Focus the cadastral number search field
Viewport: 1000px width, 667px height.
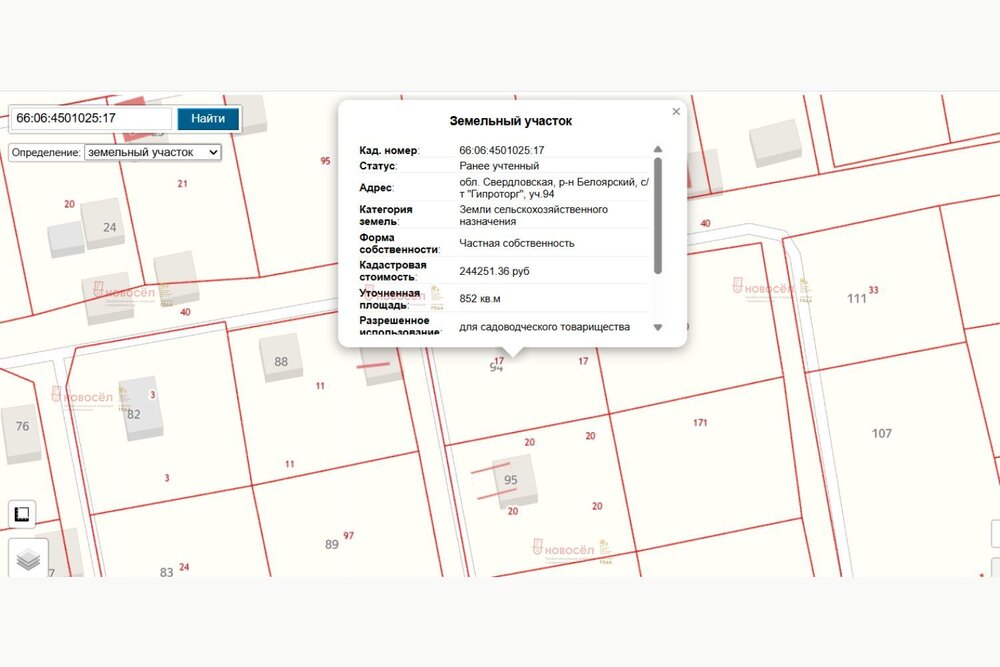point(91,118)
